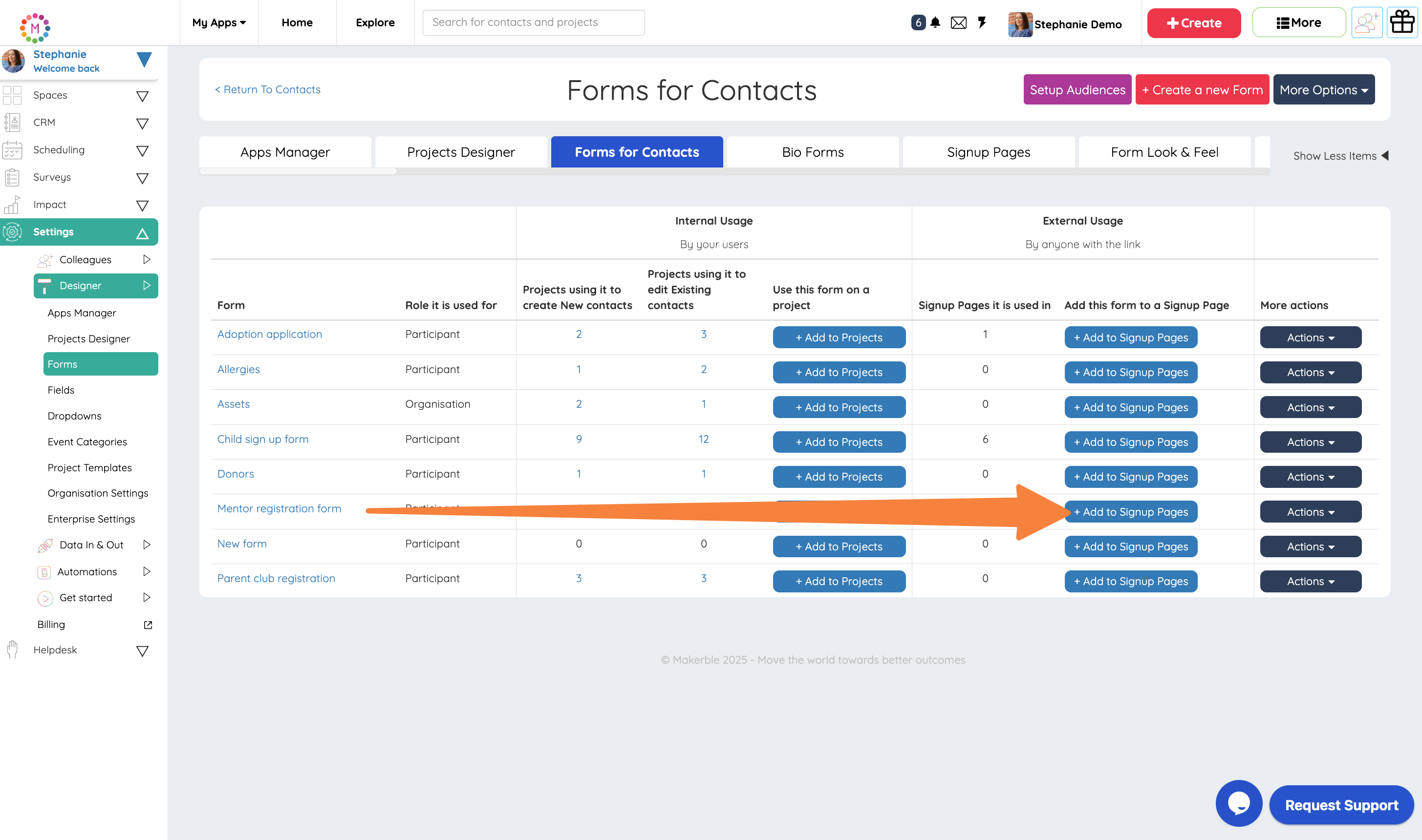Screen dimensions: 1422x840
Task: Open Actions dropdown for Allergies form
Action: tap(1310, 373)
